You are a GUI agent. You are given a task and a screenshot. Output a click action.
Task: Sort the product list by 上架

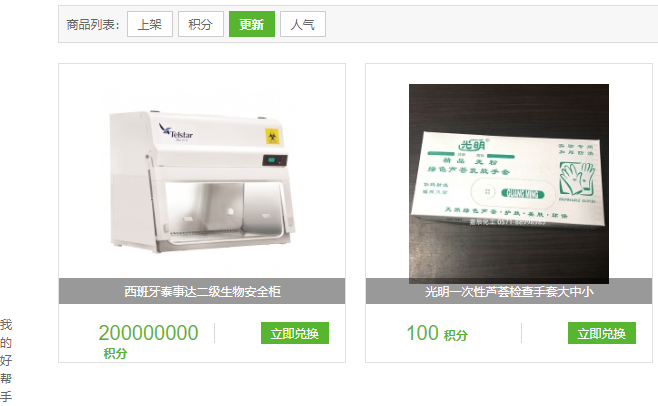pos(150,24)
